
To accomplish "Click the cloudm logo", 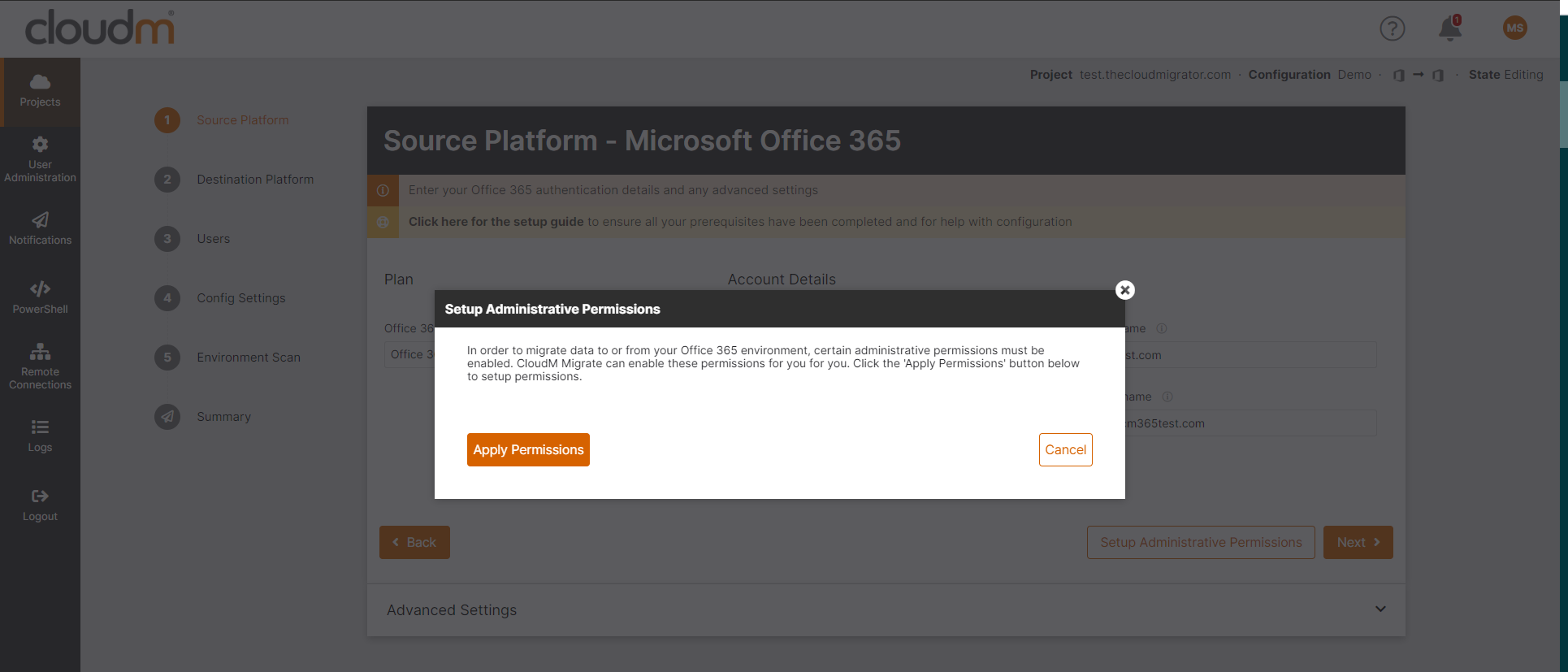I will [x=100, y=28].
